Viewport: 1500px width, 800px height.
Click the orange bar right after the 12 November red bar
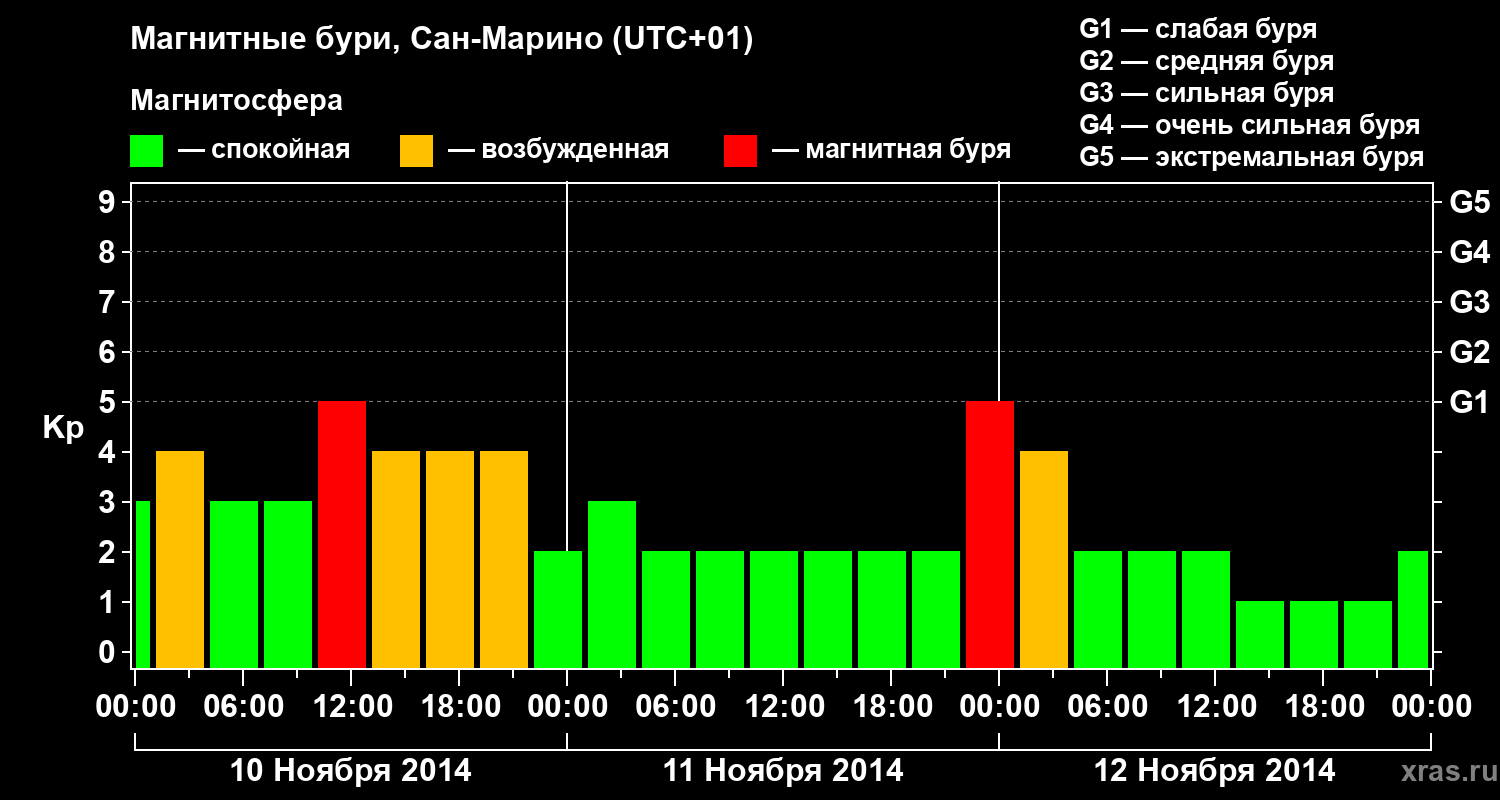pyautogui.click(x=1044, y=559)
